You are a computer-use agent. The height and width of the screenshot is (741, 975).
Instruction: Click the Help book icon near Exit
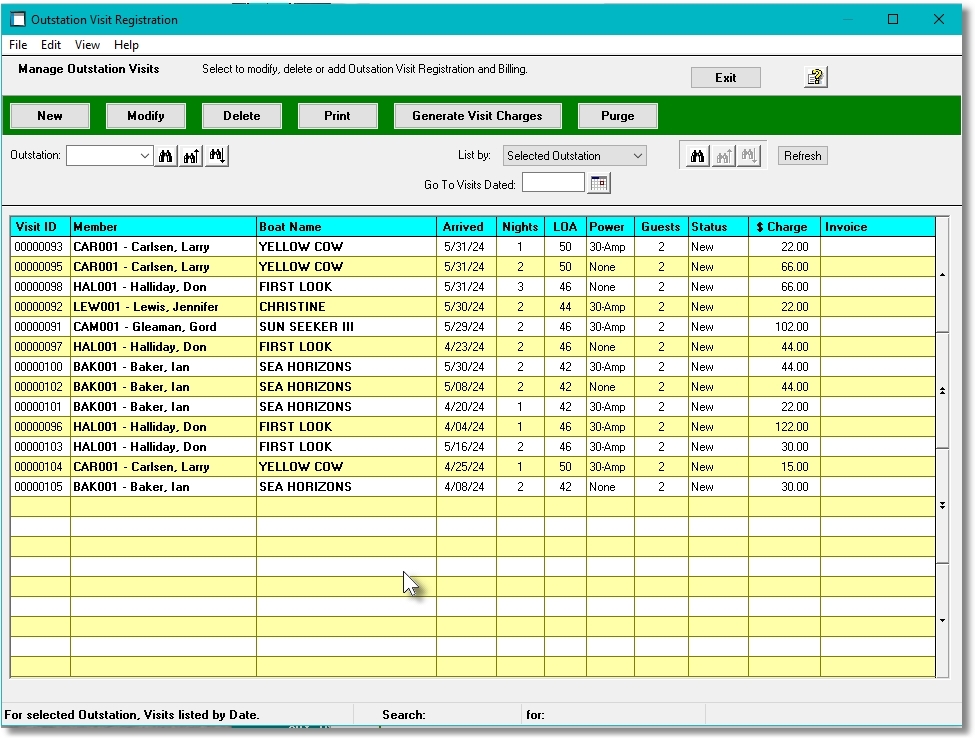pos(815,76)
